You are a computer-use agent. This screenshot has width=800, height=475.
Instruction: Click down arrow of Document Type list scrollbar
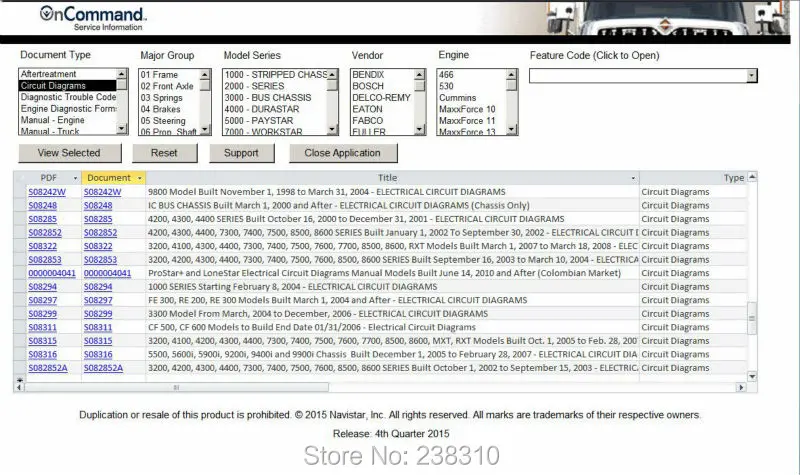coord(122,129)
